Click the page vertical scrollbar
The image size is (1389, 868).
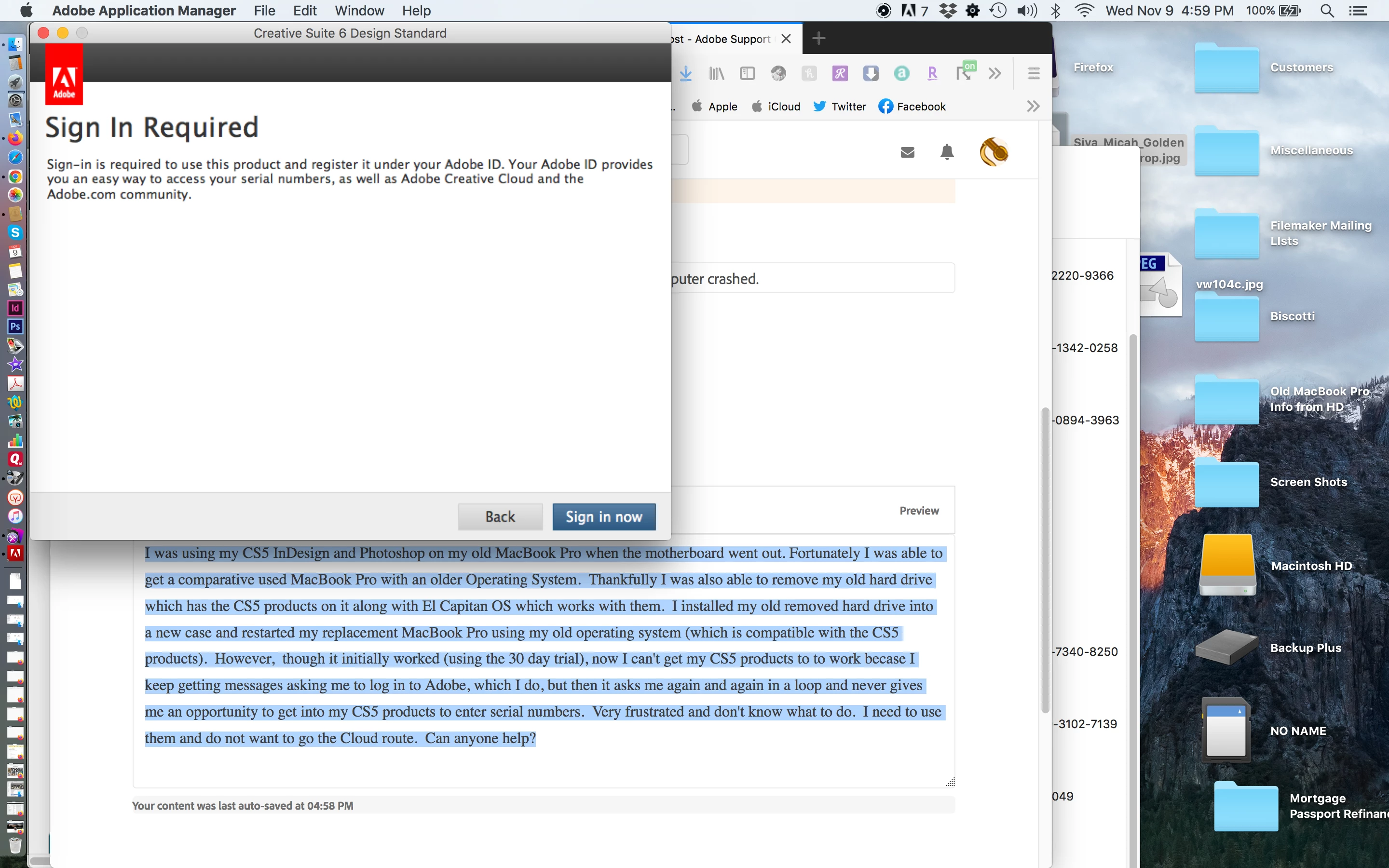coord(1045,560)
